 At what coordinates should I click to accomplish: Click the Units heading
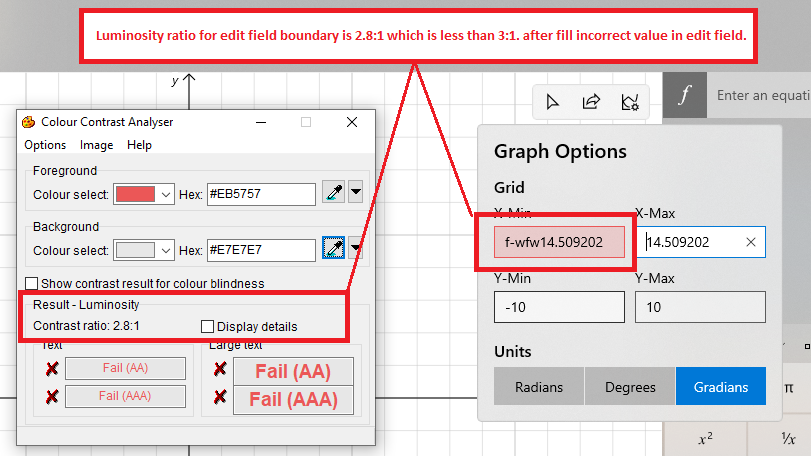coord(513,352)
